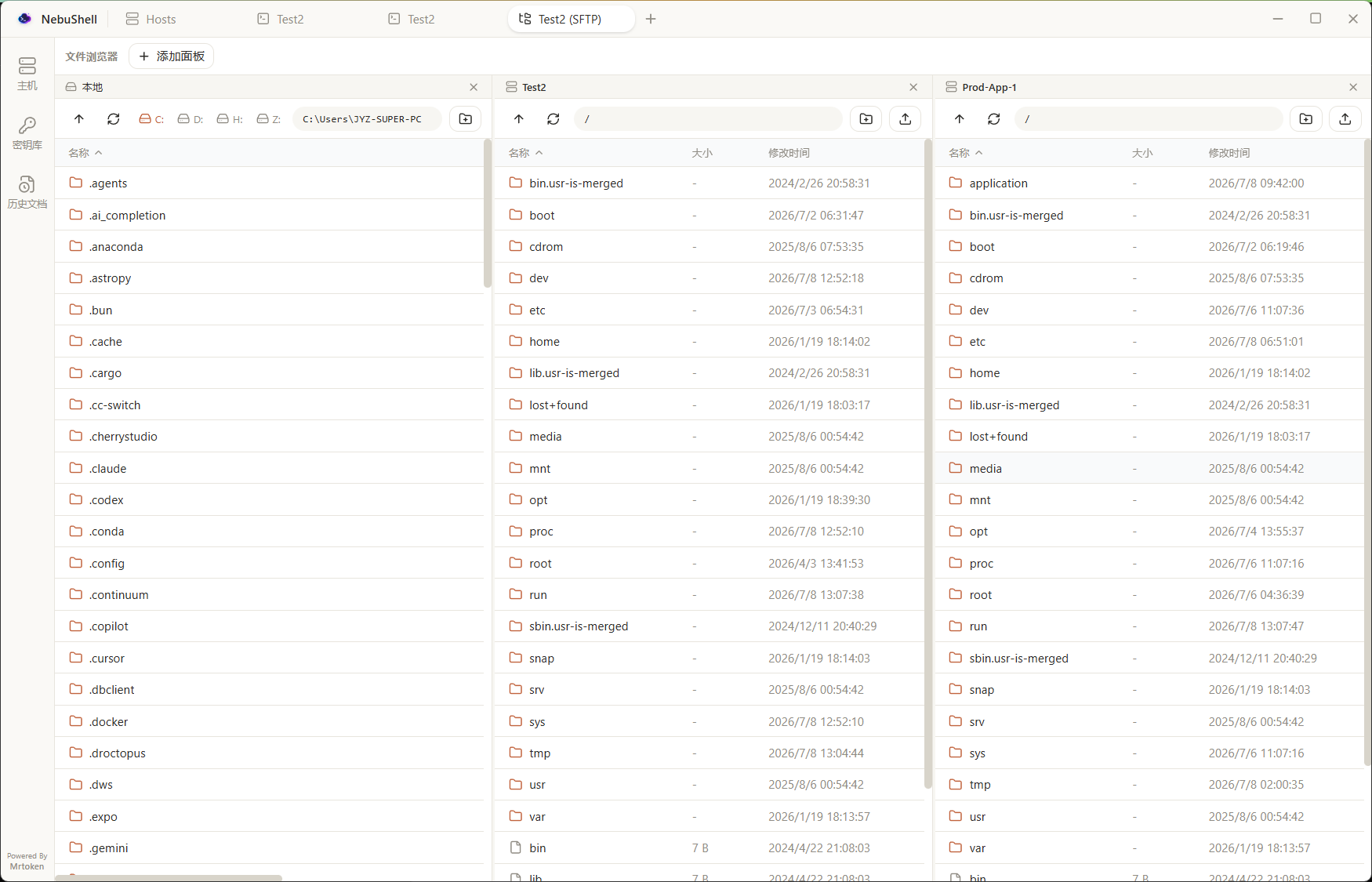Sort Prod-App-1 panel by 大小 column
The width and height of the screenshot is (1372, 882).
point(1142,153)
